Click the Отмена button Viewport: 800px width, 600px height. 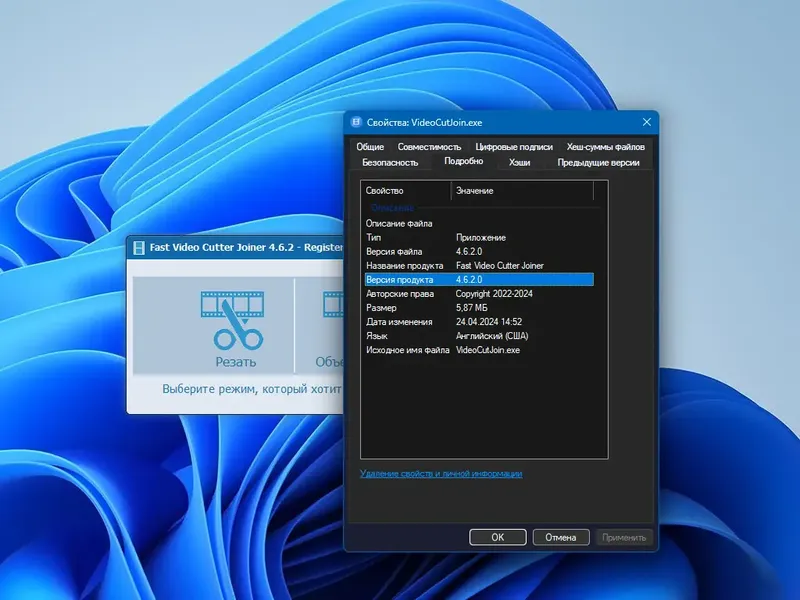tap(561, 537)
